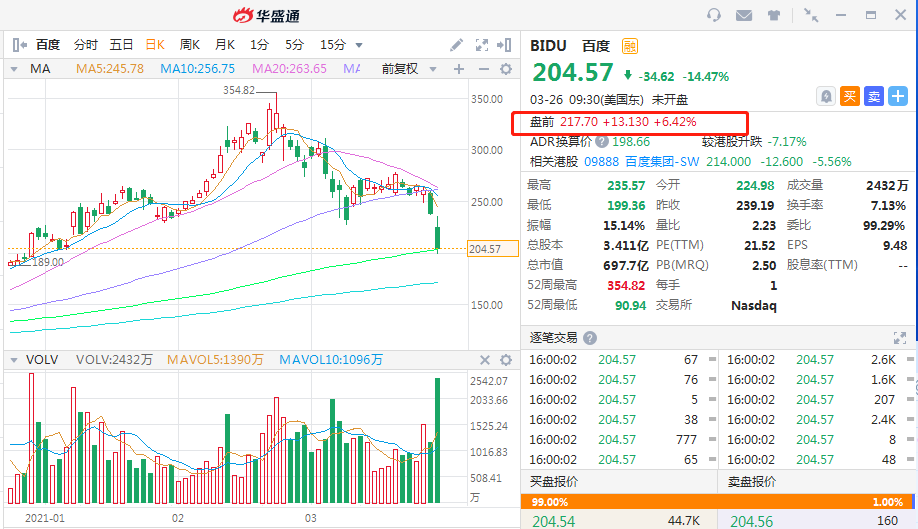Expand the 逐笔交易 panel icon
The width and height of the screenshot is (918, 529).
click(900, 338)
